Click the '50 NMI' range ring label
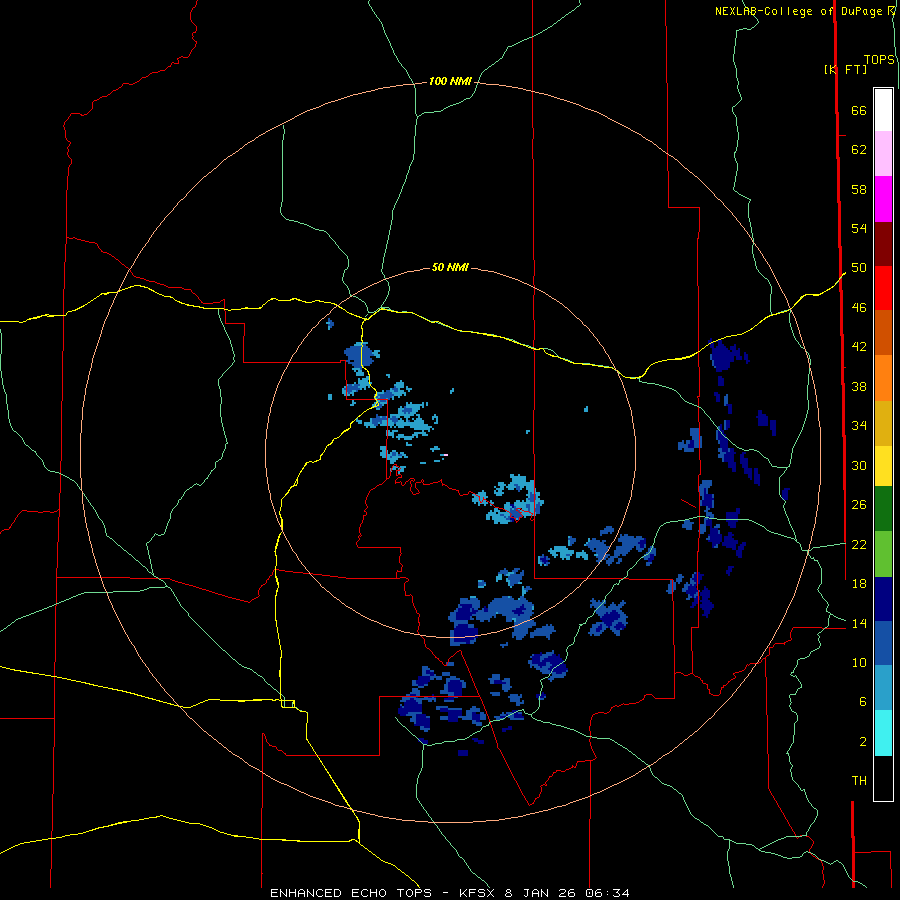The width and height of the screenshot is (900, 900). click(x=450, y=267)
